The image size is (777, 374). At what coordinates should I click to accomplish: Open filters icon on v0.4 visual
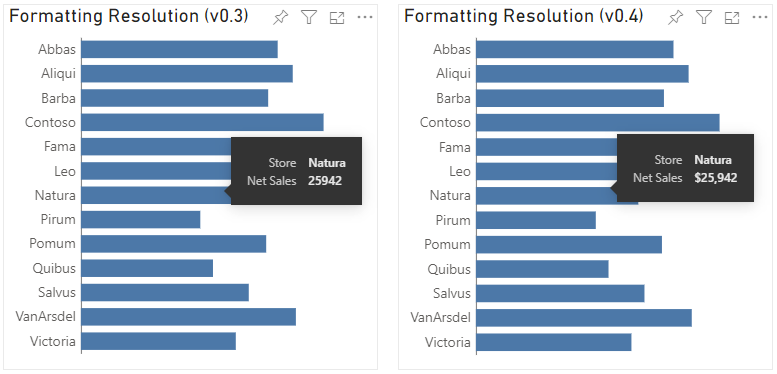704,18
